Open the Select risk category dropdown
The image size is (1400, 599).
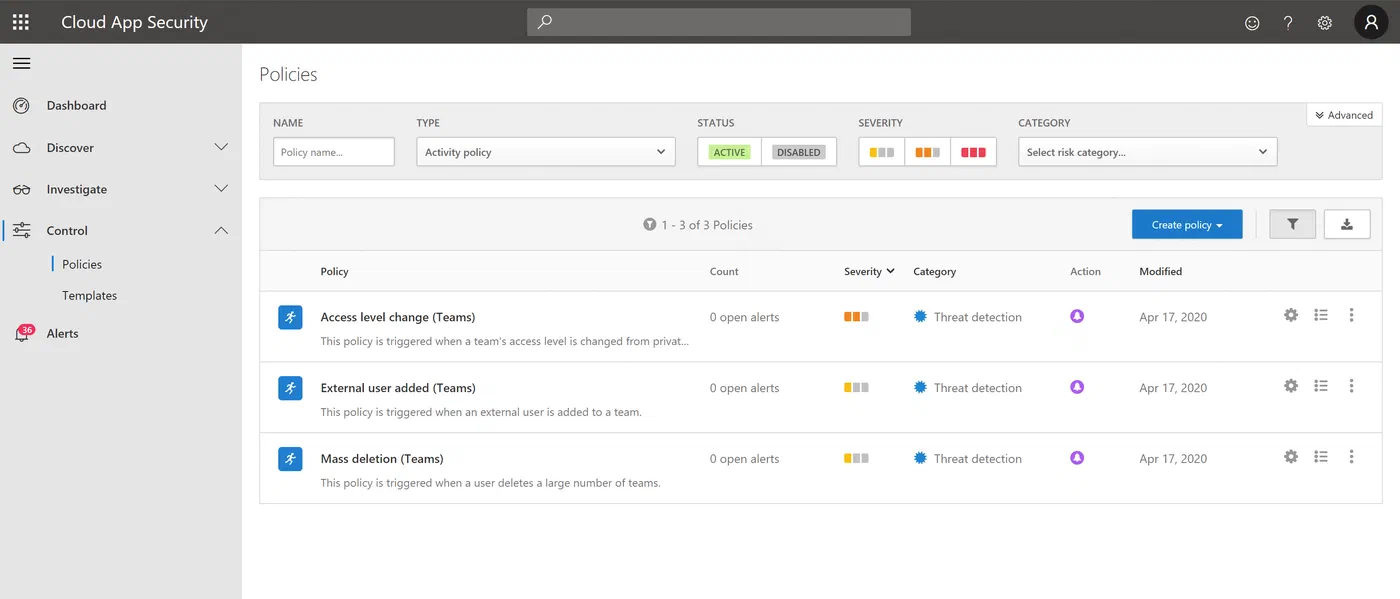click(1148, 152)
